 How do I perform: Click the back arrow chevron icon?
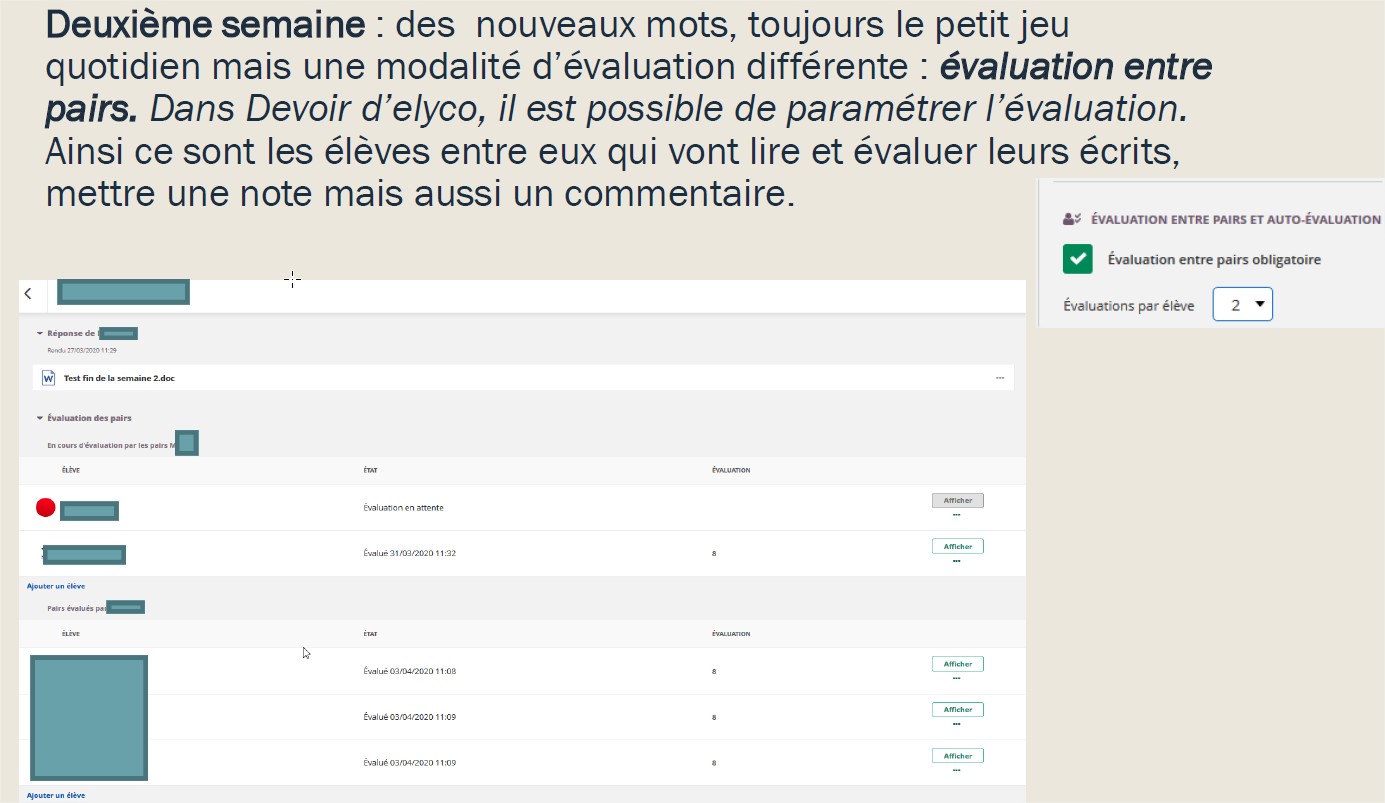pos(28,293)
